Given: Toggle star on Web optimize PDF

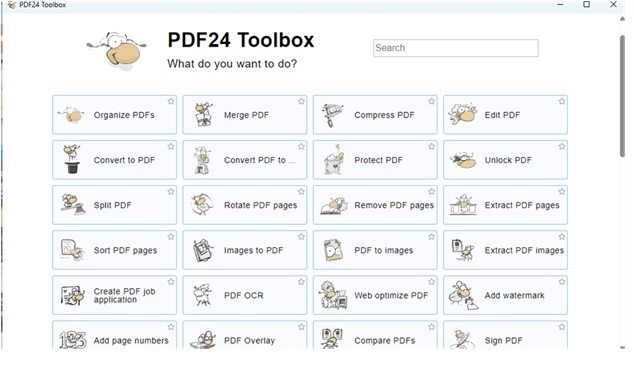Looking at the screenshot, I should [x=431, y=282].
